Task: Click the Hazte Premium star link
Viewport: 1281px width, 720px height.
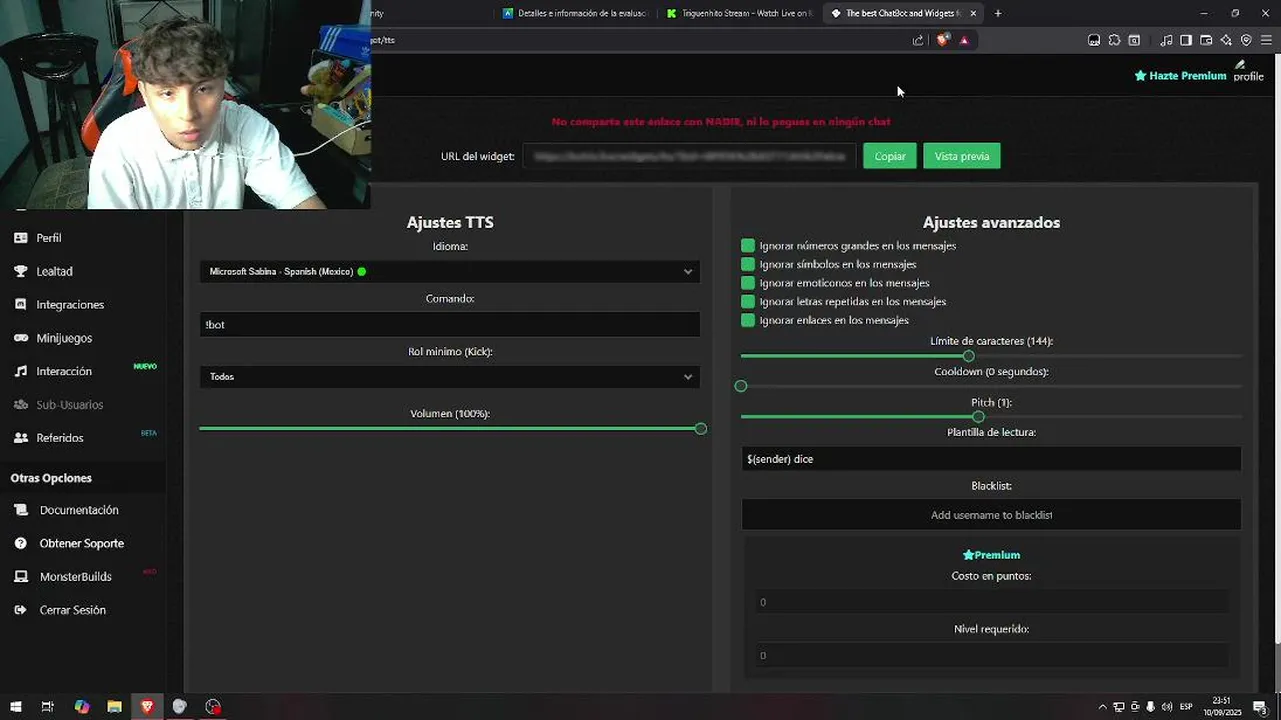Action: pyautogui.click(x=1180, y=76)
